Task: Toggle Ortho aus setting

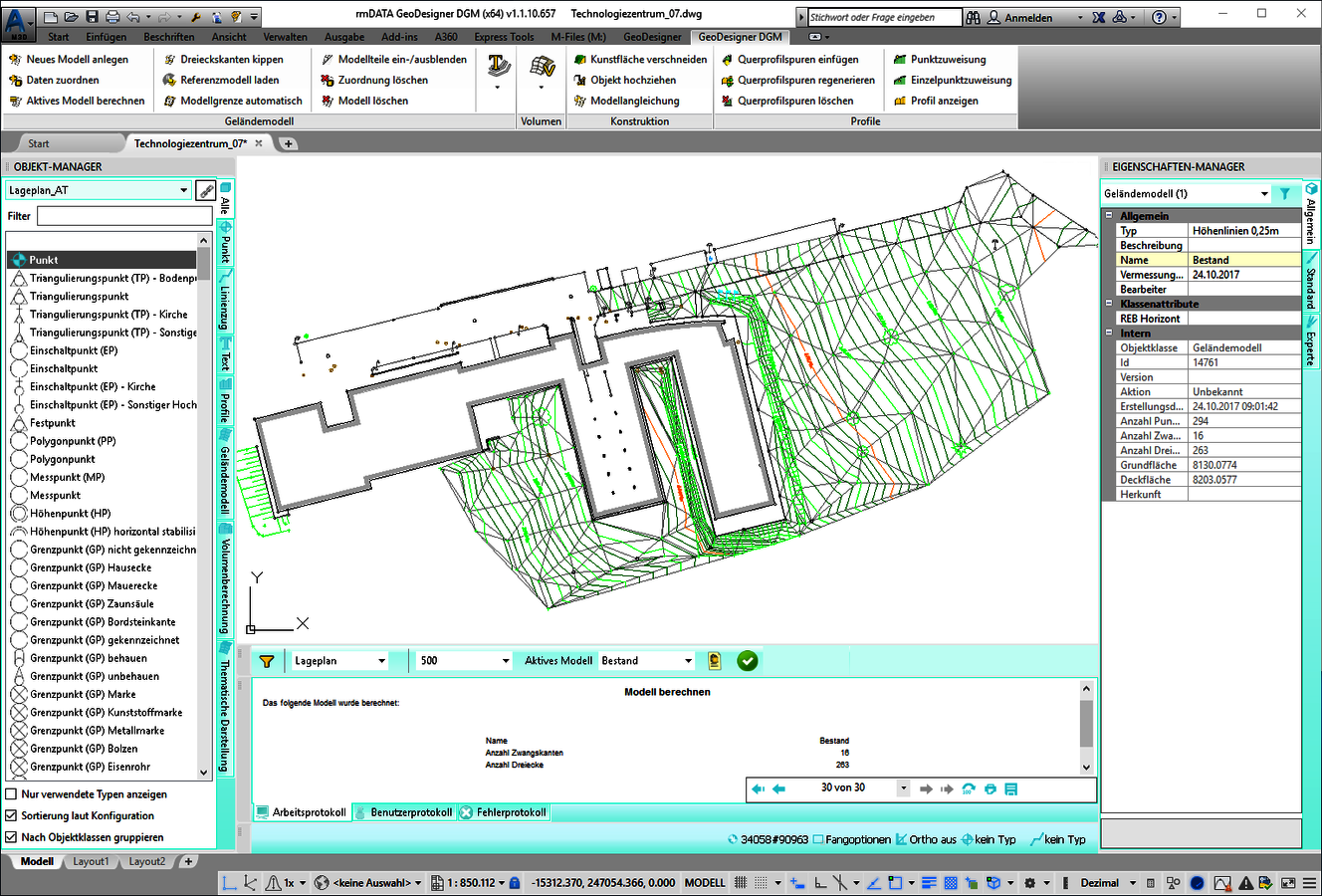Action: tap(926, 840)
